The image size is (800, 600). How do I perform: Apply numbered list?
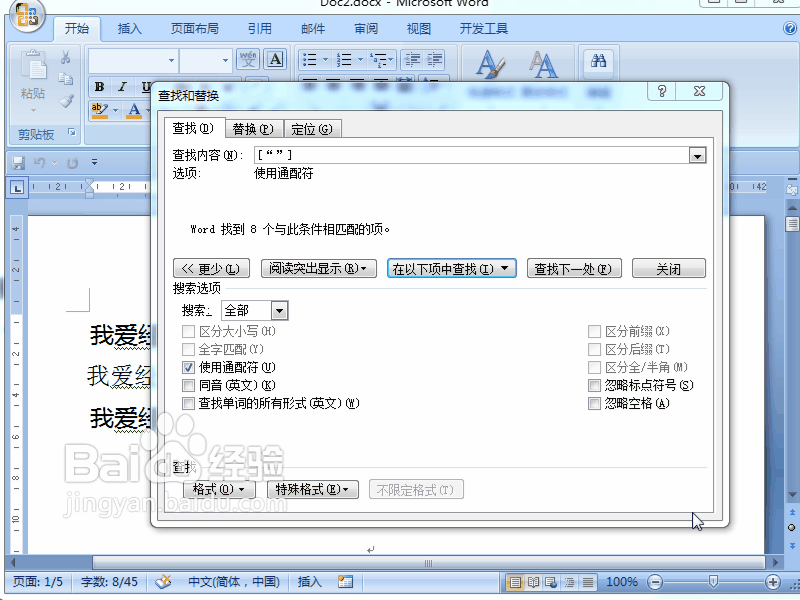[344, 60]
